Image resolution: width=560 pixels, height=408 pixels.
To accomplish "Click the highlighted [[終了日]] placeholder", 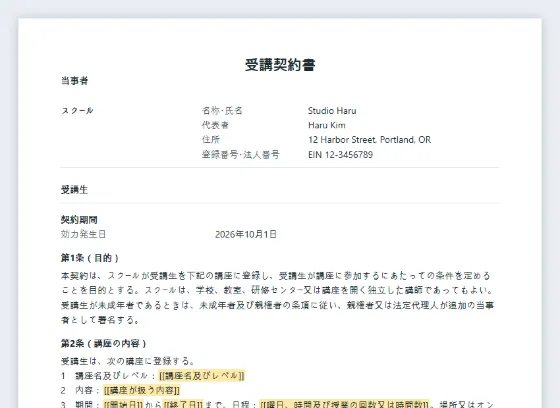I will pos(183,404).
